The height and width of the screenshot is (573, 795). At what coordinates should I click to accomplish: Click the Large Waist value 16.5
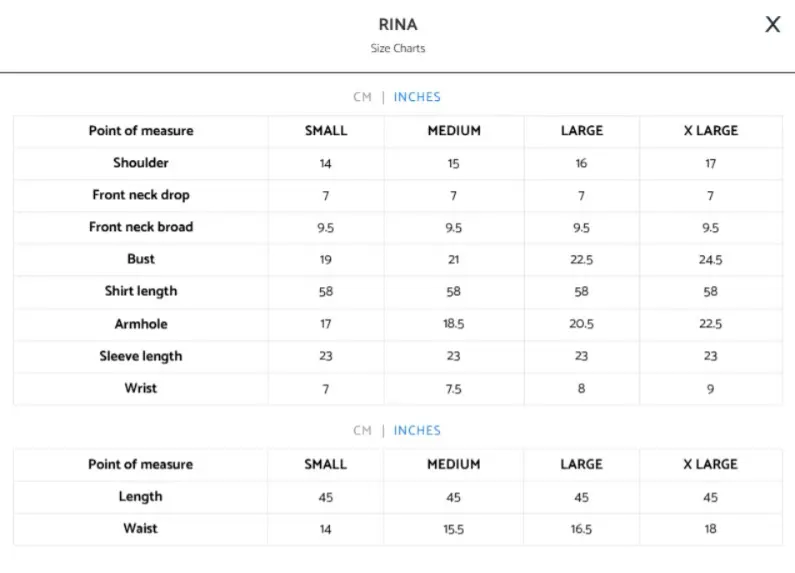(x=581, y=529)
